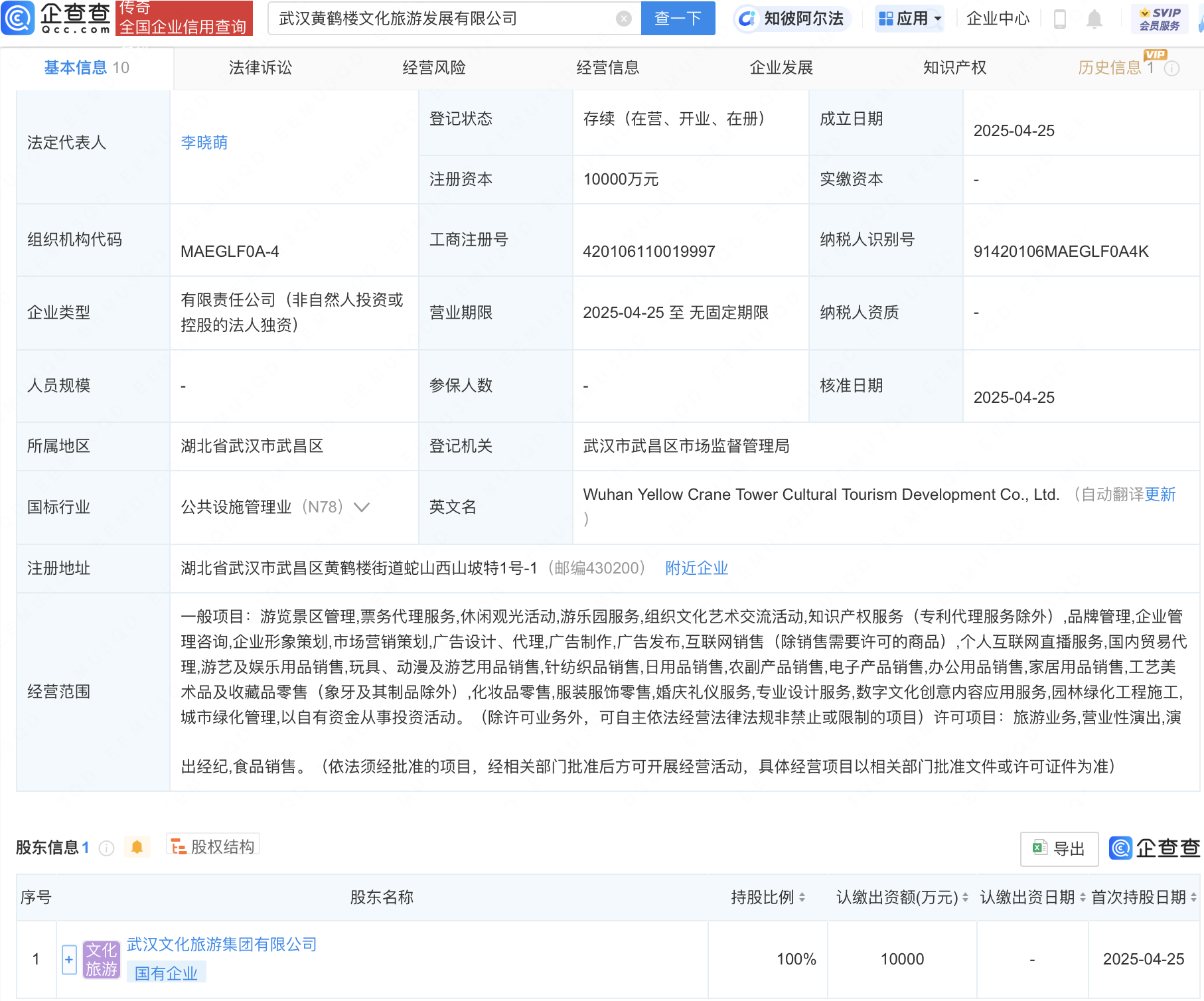This screenshot has width=1204, height=1001.
Task: Click the Qcc.com logo icon
Action: tap(18, 18)
